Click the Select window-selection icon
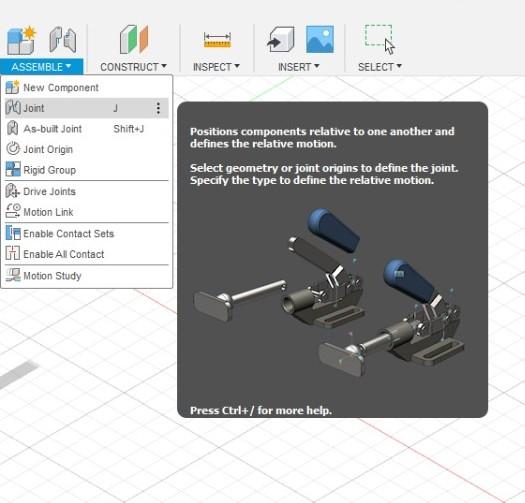525x503 pixels. [x=380, y=40]
